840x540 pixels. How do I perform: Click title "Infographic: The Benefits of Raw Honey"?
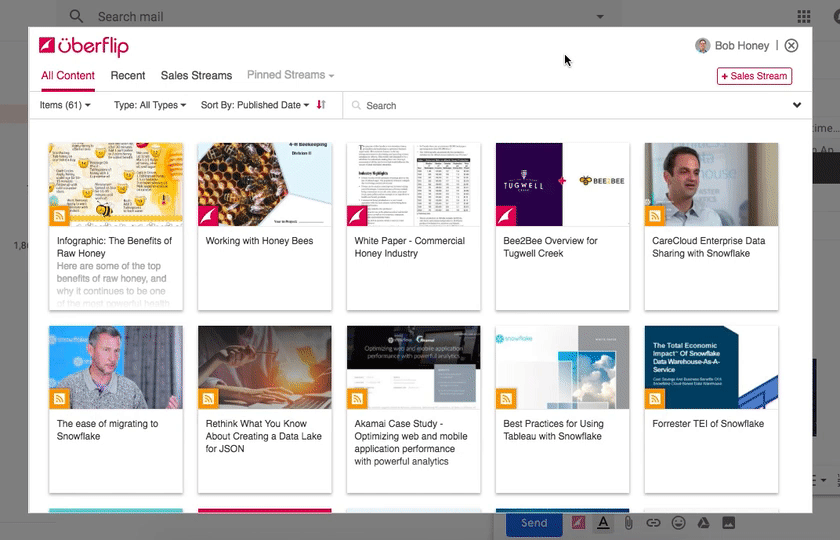114,247
